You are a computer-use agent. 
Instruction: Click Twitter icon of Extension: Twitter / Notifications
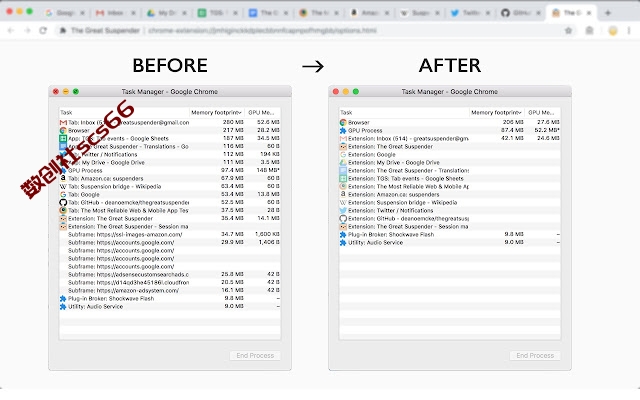coord(343,211)
